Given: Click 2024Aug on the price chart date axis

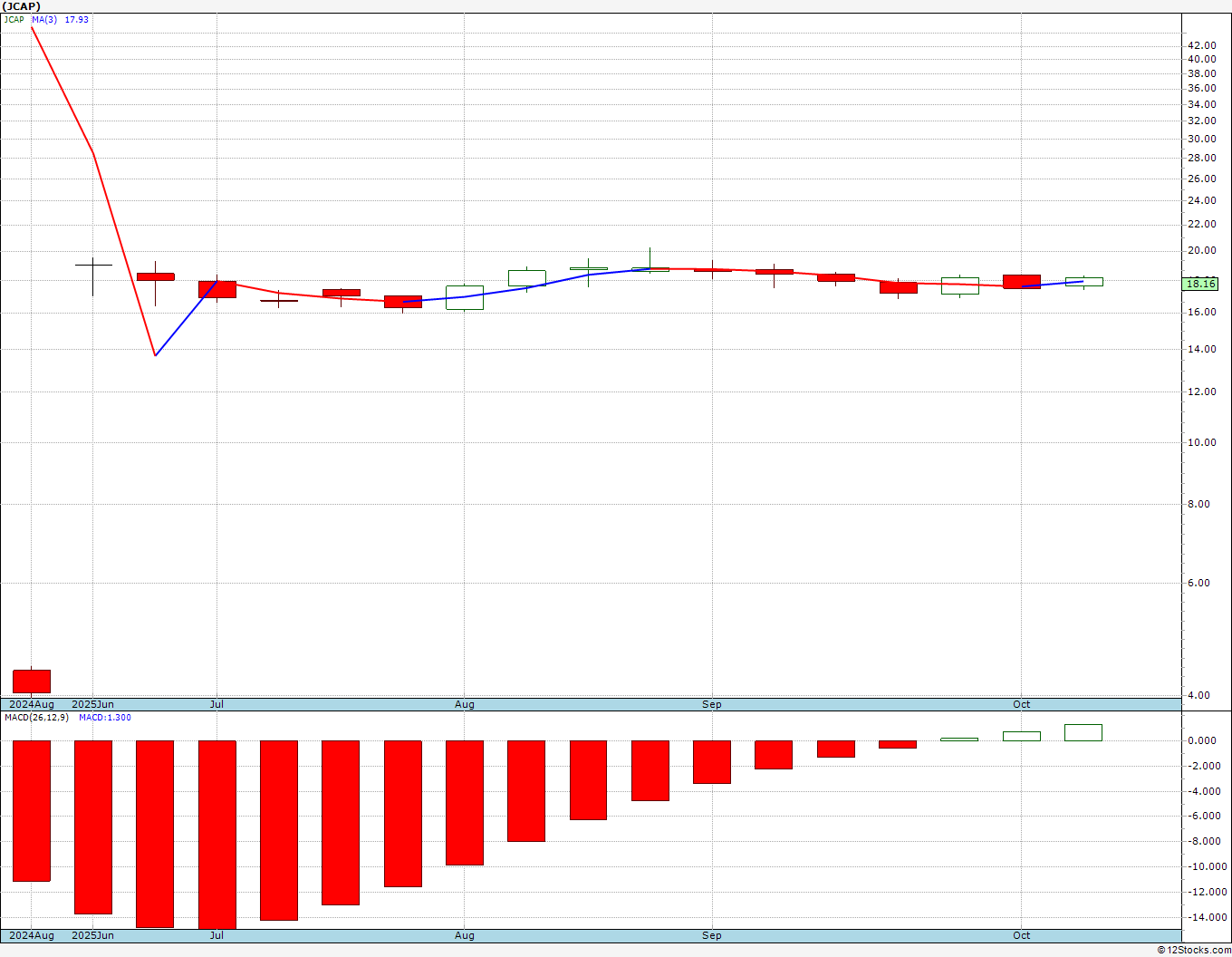Looking at the screenshot, I should point(32,704).
